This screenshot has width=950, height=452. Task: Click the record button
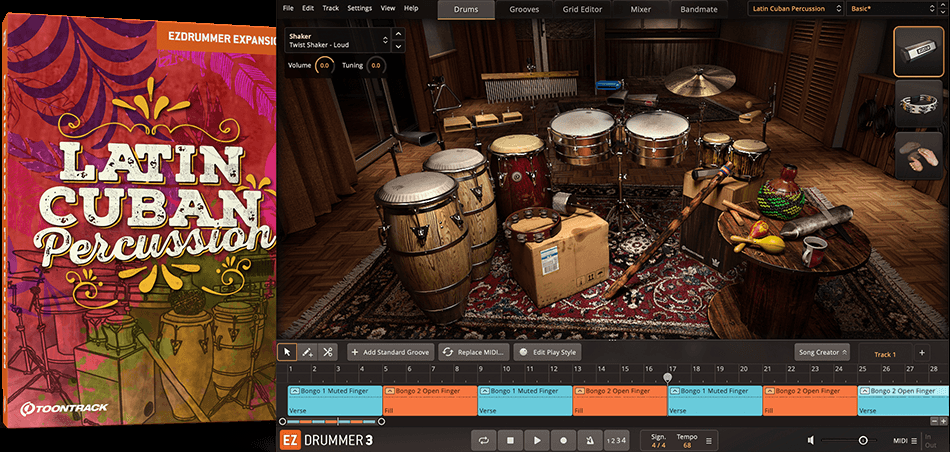tap(563, 440)
